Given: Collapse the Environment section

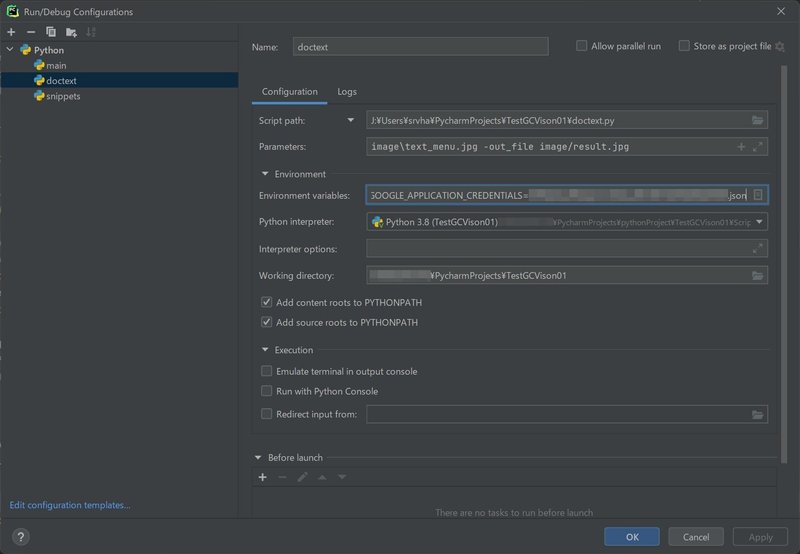Looking at the screenshot, I should (265, 174).
